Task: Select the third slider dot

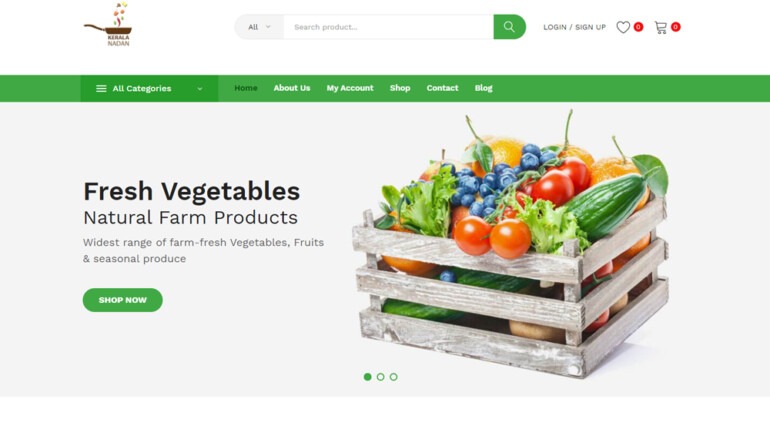Action: [x=393, y=377]
